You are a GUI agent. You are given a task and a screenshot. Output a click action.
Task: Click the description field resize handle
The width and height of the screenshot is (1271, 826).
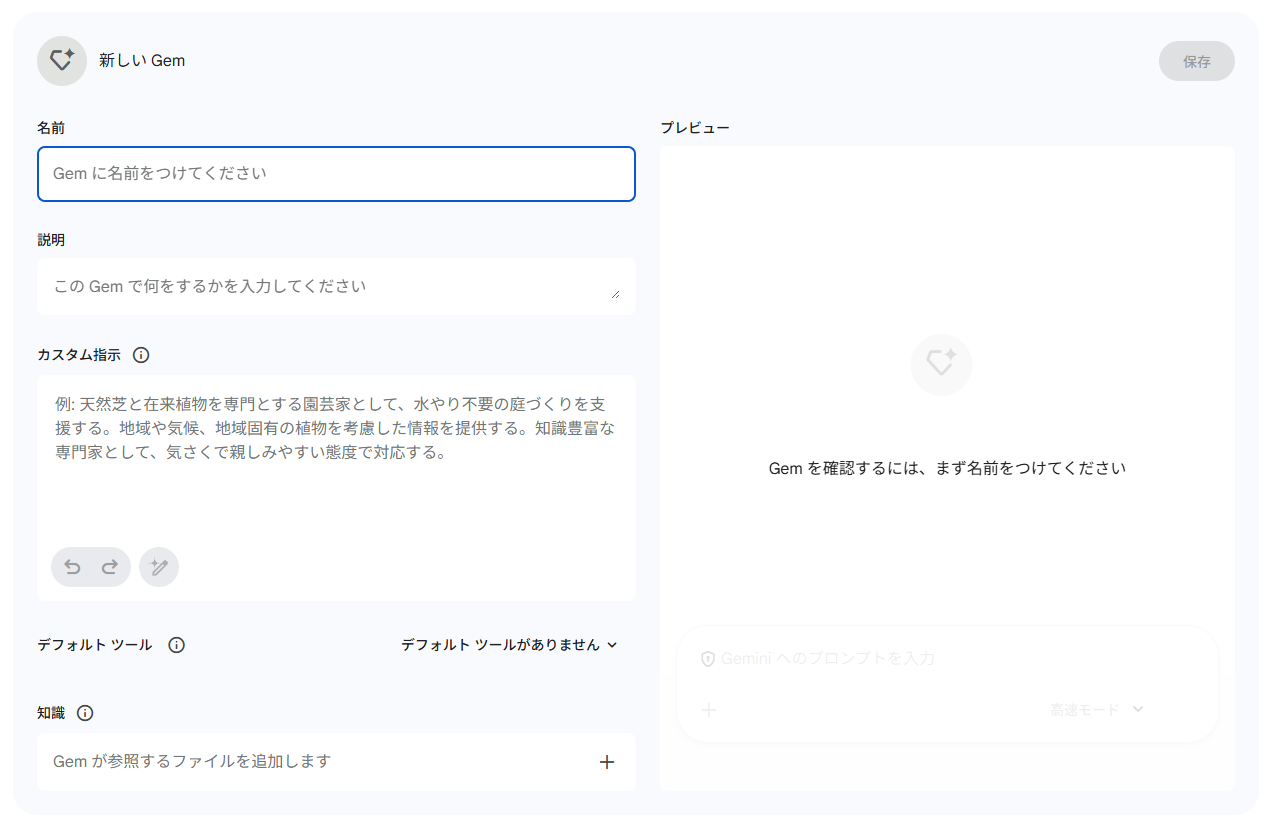(x=615, y=294)
